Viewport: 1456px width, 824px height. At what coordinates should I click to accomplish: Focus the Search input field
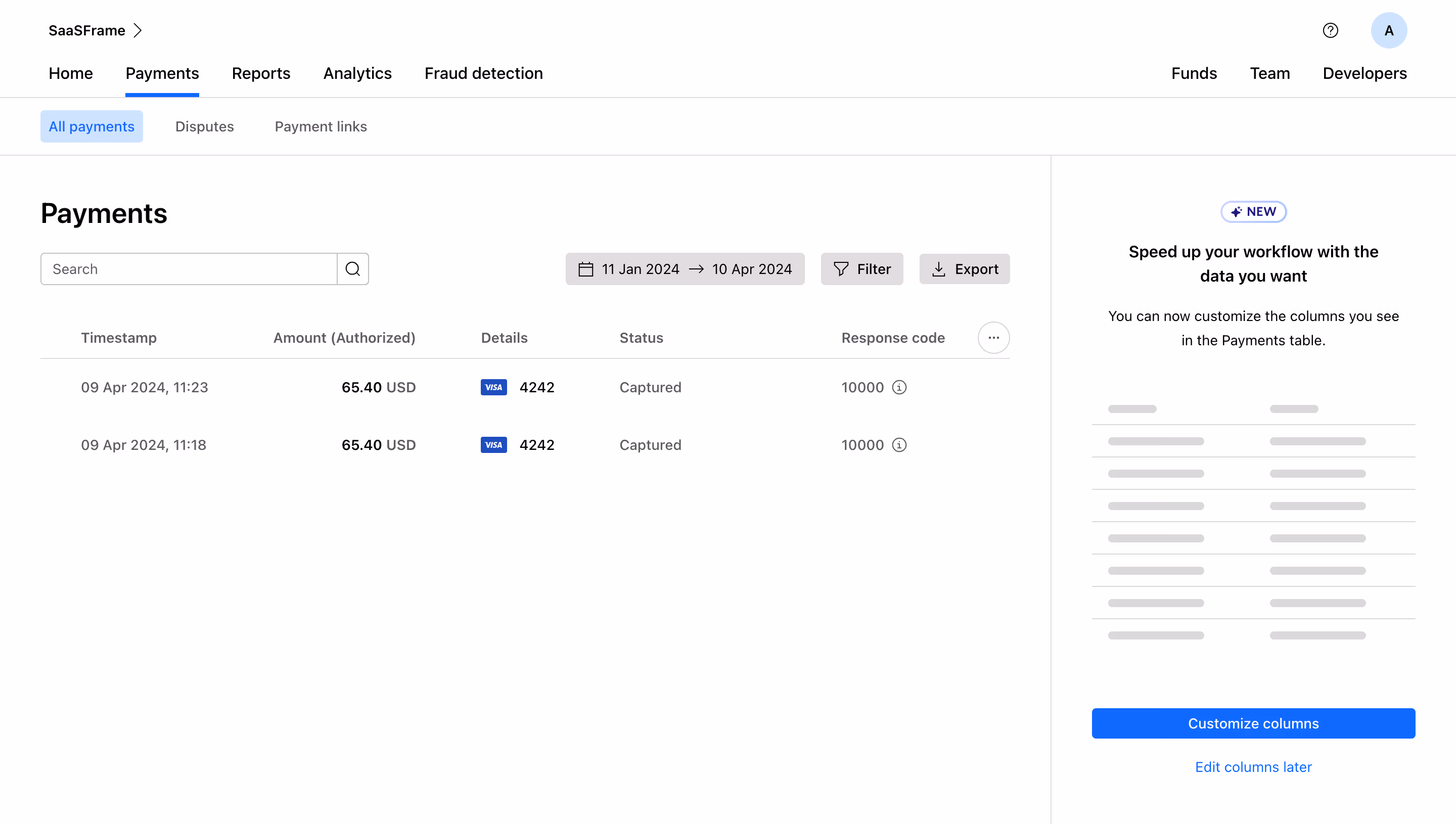click(x=189, y=269)
